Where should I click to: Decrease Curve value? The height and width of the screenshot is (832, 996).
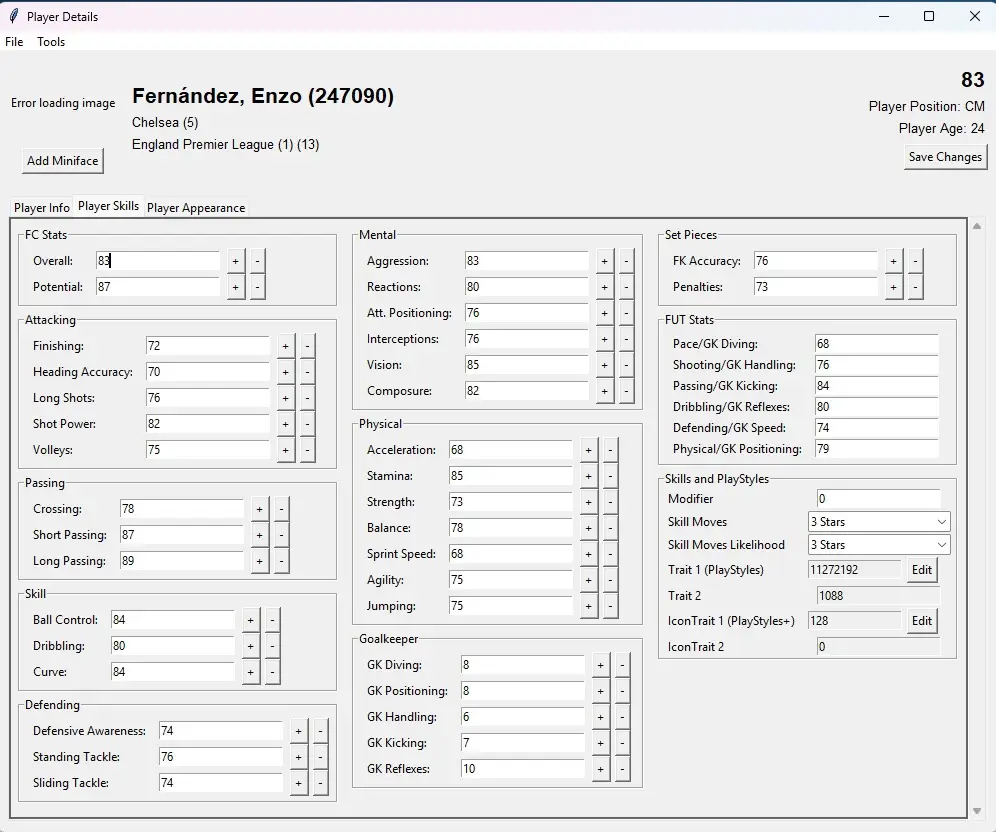(273, 672)
